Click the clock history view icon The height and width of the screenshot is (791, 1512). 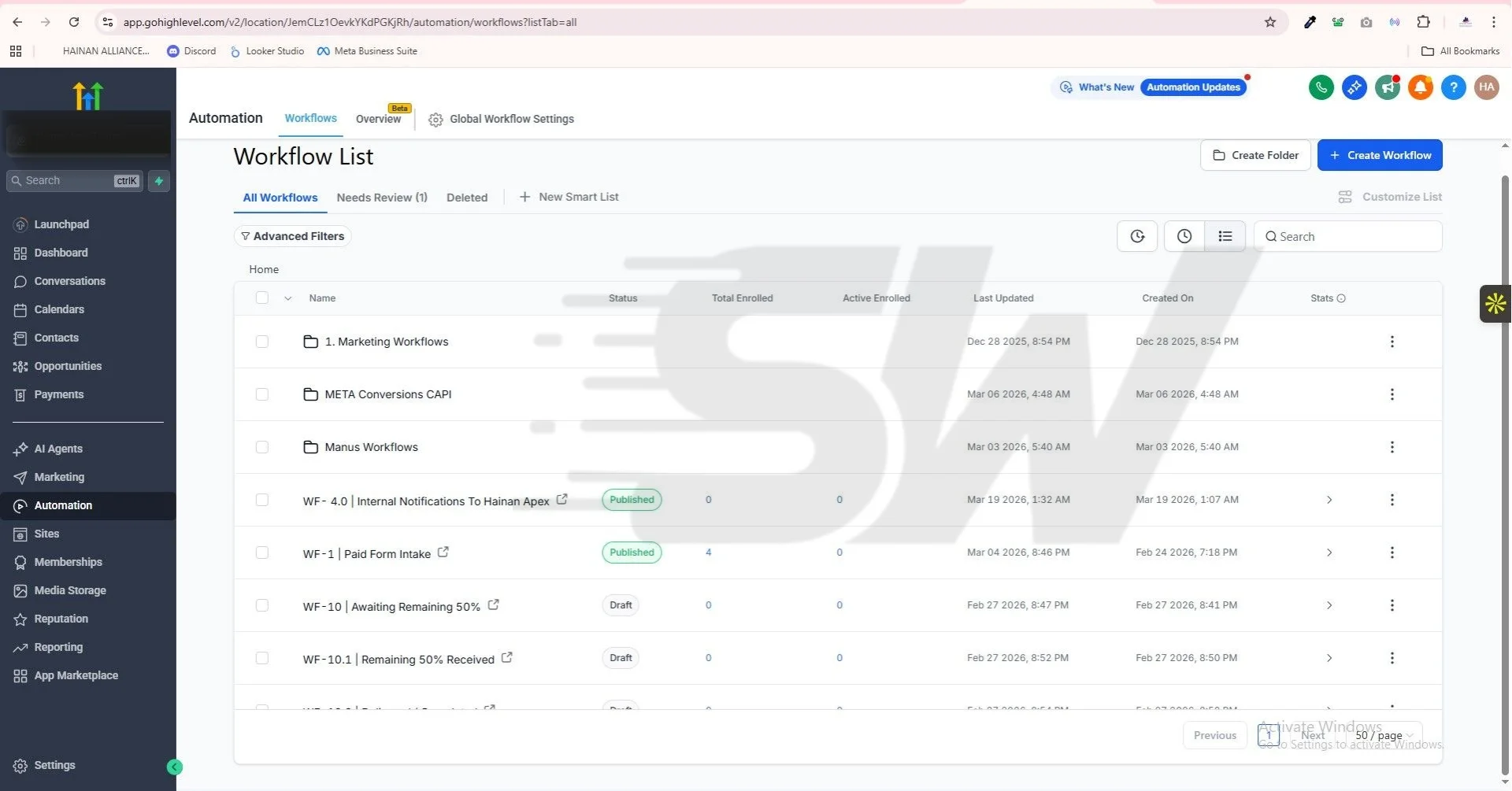(x=1184, y=236)
